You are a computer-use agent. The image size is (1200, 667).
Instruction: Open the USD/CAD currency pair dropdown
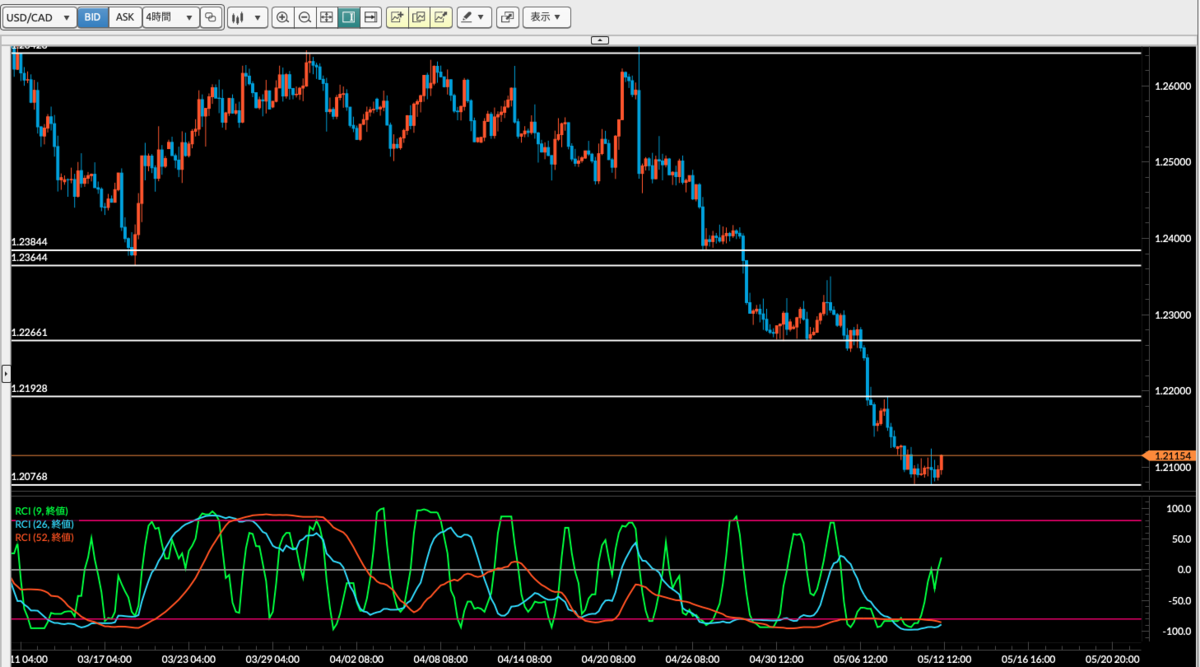(40, 17)
